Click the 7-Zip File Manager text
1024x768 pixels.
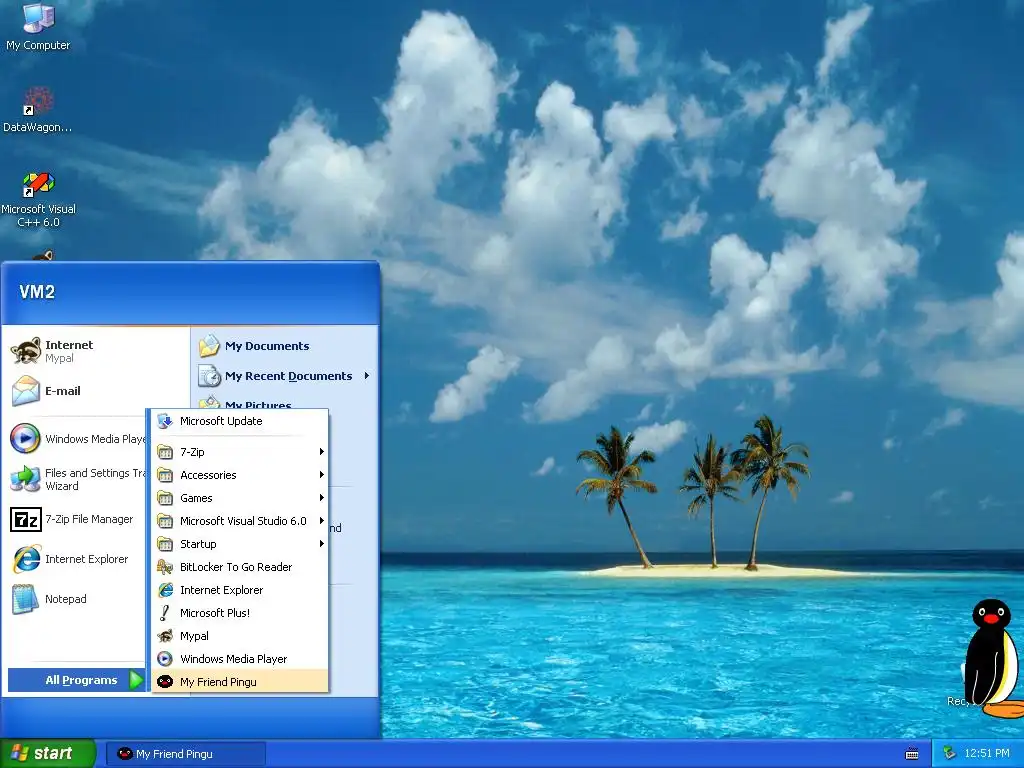pos(89,519)
